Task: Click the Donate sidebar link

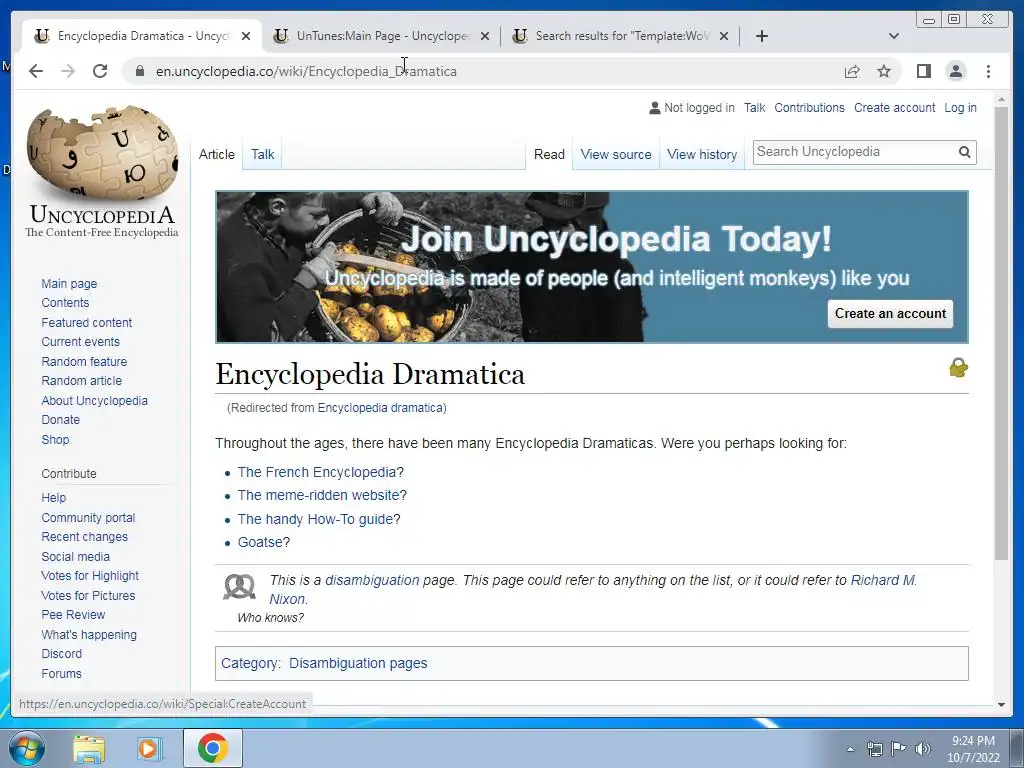Action: 61,420
